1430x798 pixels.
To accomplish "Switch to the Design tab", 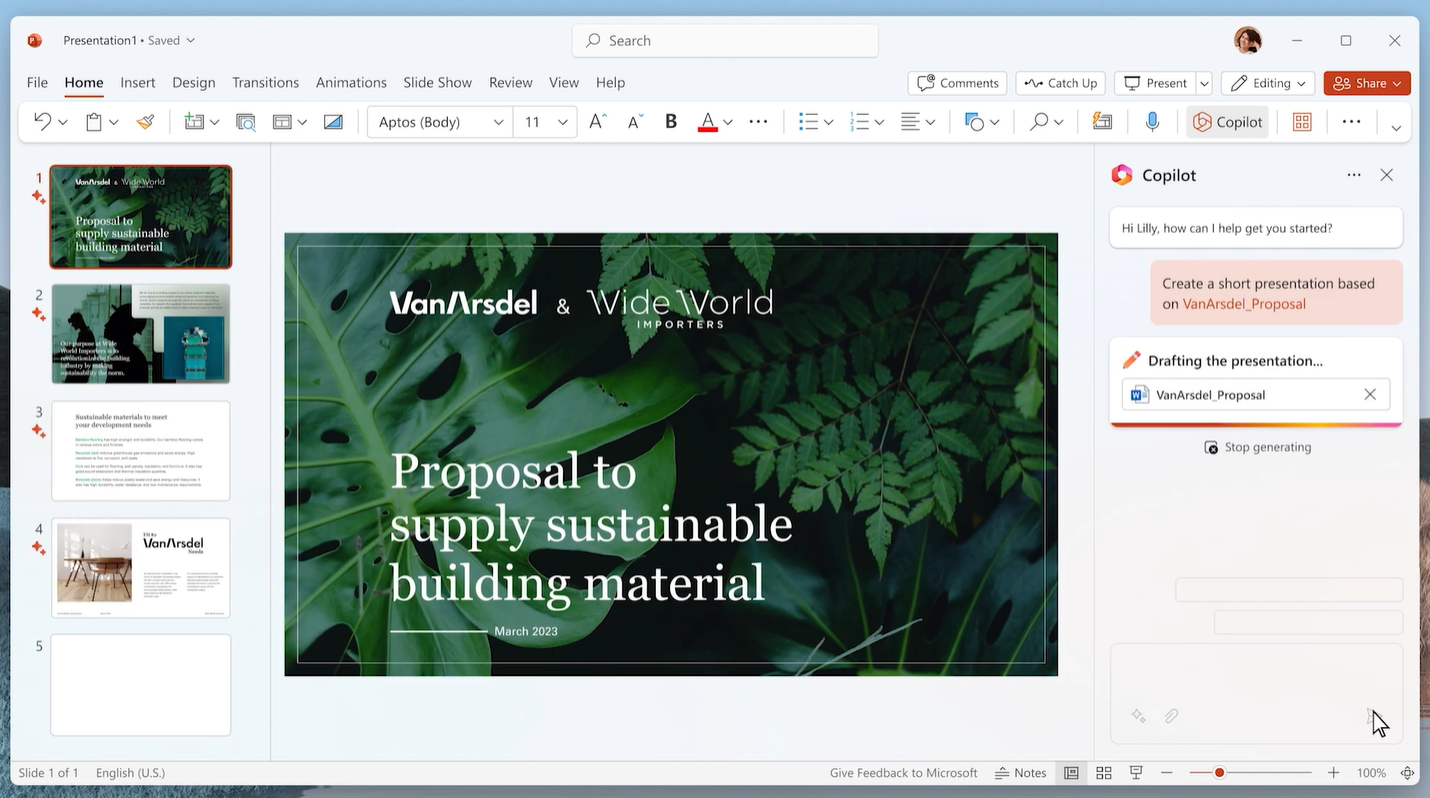I will point(194,83).
